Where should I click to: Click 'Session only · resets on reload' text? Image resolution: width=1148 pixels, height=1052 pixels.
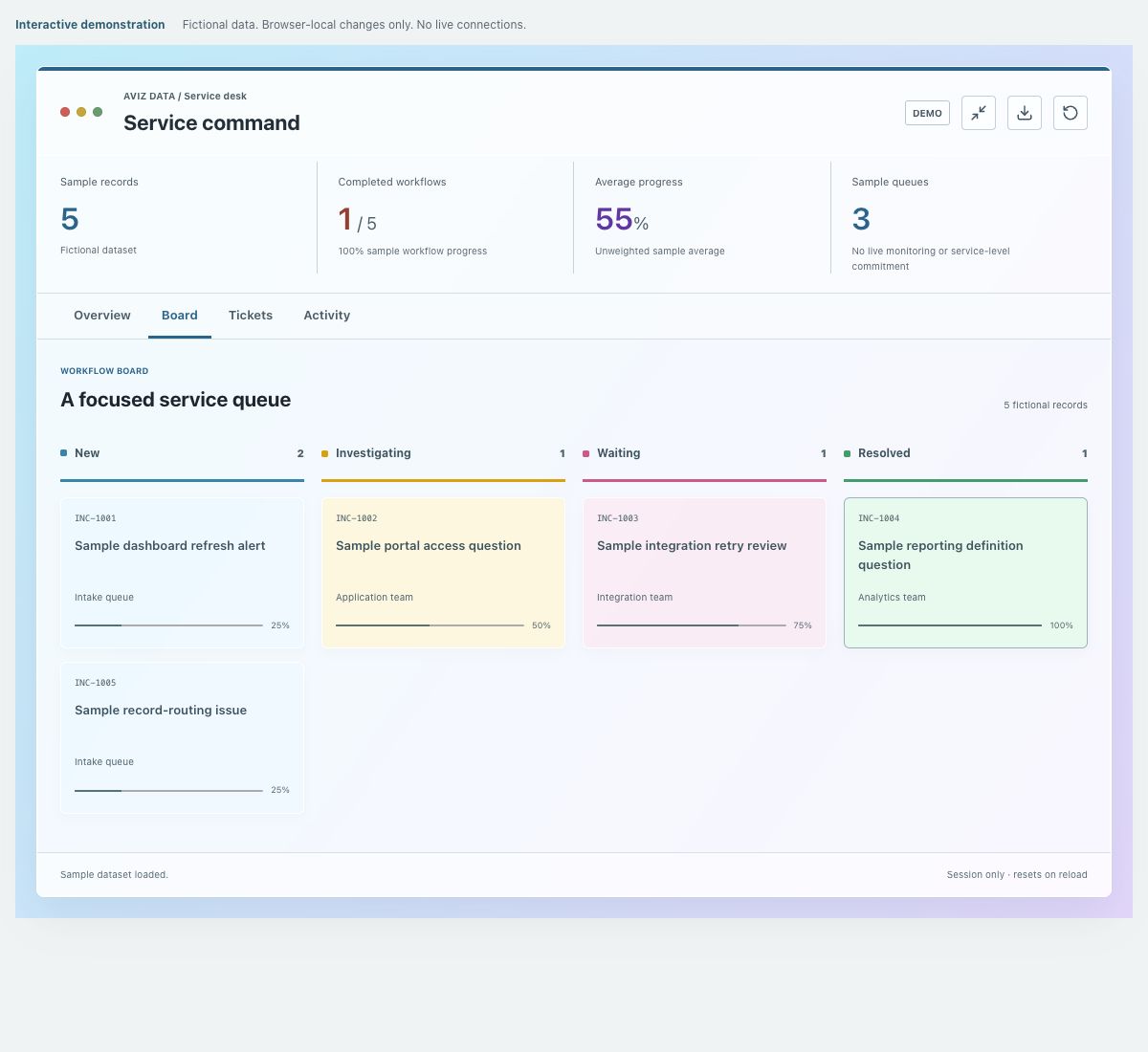click(1017, 874)
